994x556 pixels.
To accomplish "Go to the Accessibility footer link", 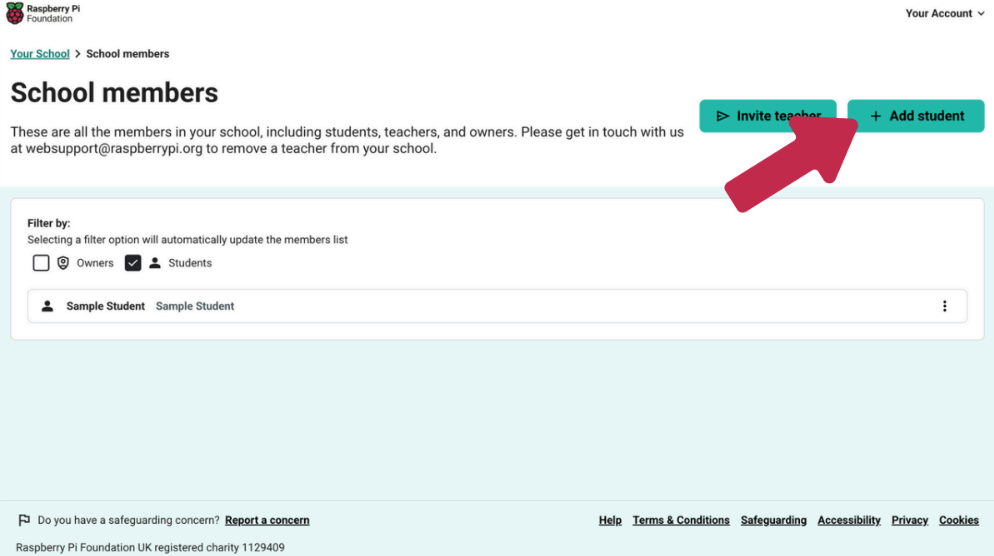I will 849,520.
